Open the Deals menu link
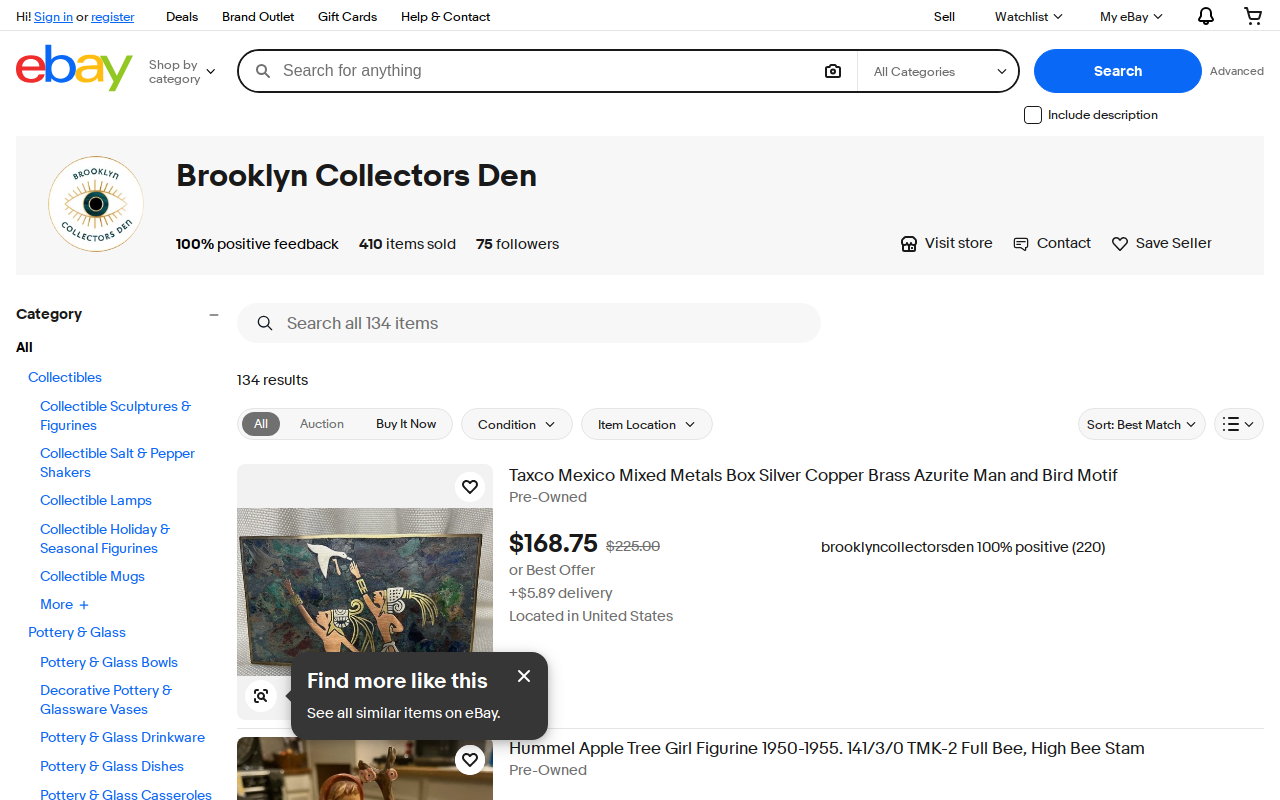The height and width of the screenshot is (800, 1280). point(182,16)
